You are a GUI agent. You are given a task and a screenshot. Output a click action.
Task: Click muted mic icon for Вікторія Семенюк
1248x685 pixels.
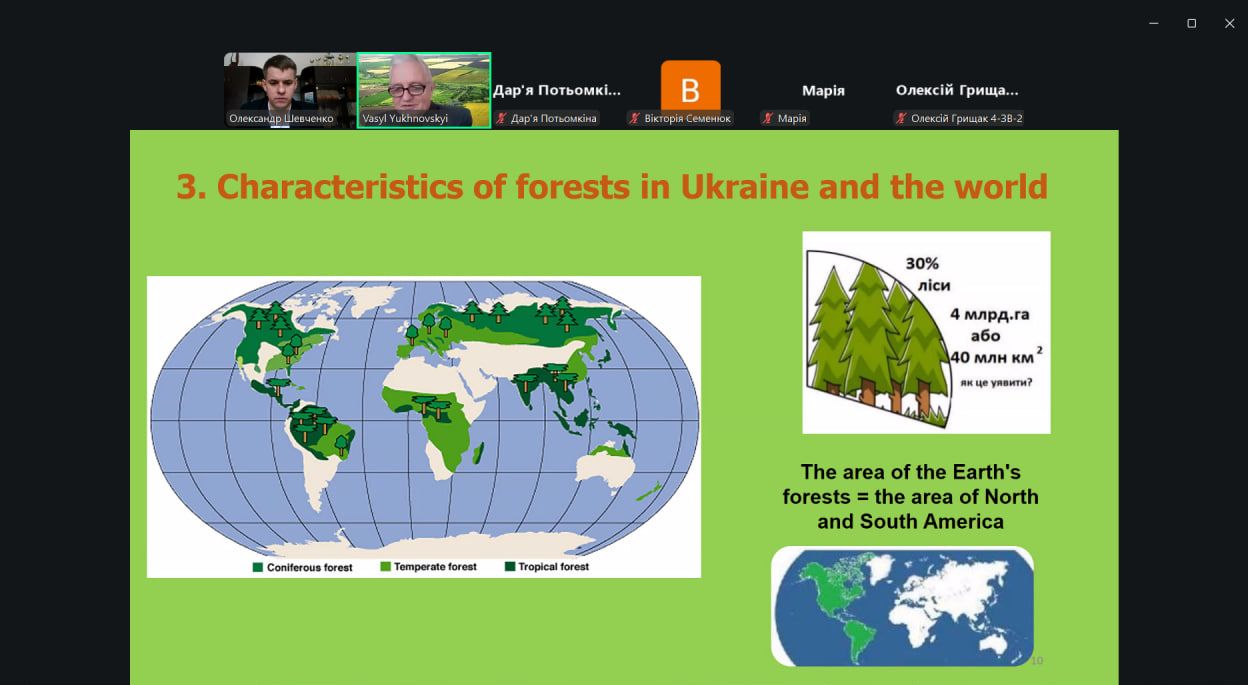(x=634, y=118)
